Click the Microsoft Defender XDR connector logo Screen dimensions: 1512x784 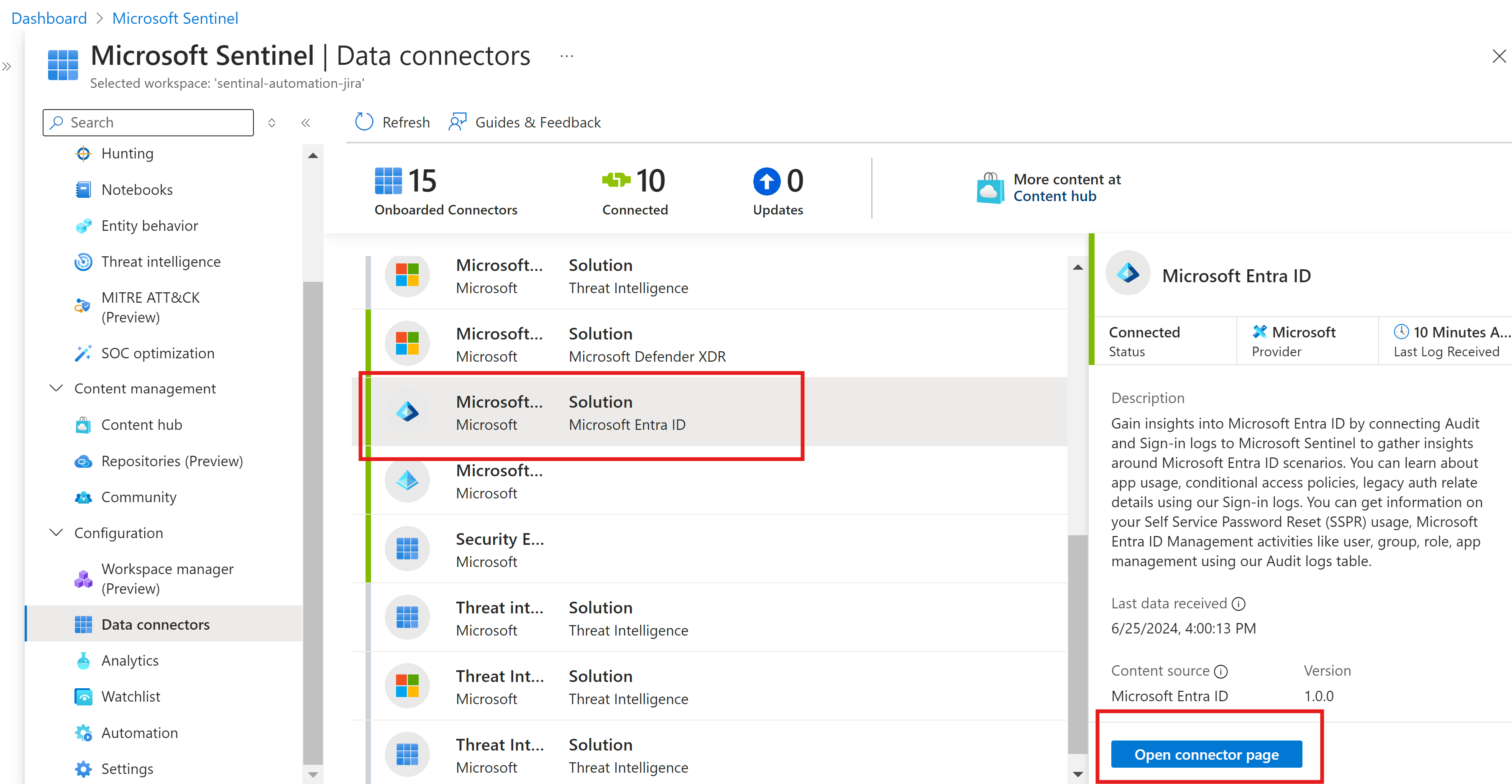pos(407,343)
